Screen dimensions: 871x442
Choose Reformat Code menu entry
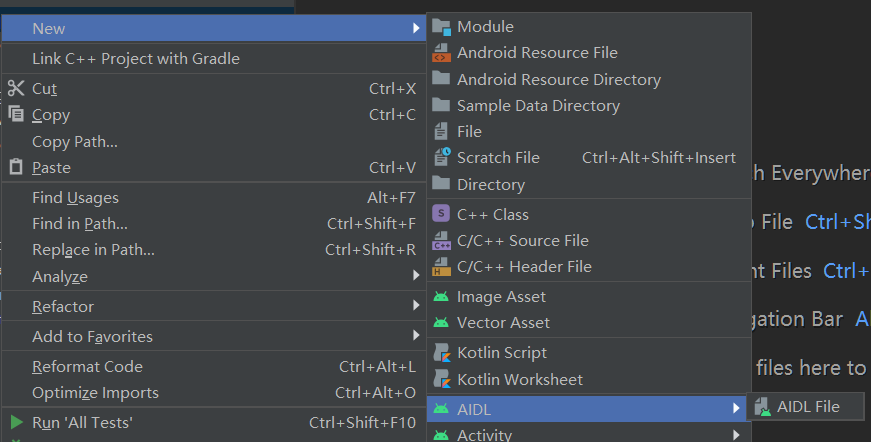(x=214, y=366)
